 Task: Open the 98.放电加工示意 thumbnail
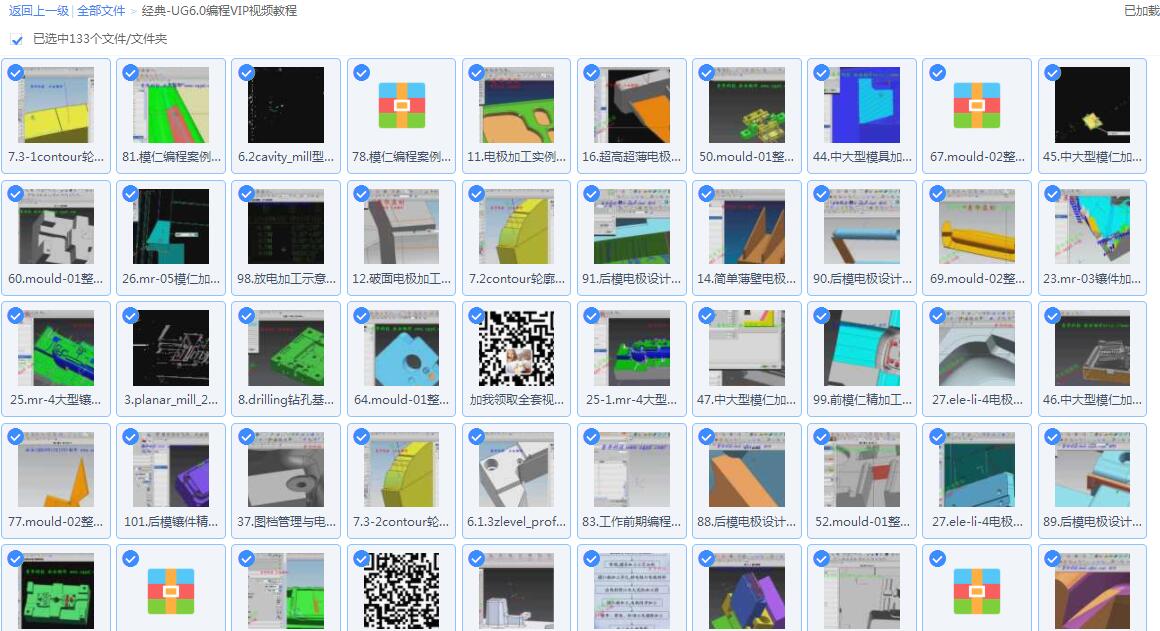point(286,226)
